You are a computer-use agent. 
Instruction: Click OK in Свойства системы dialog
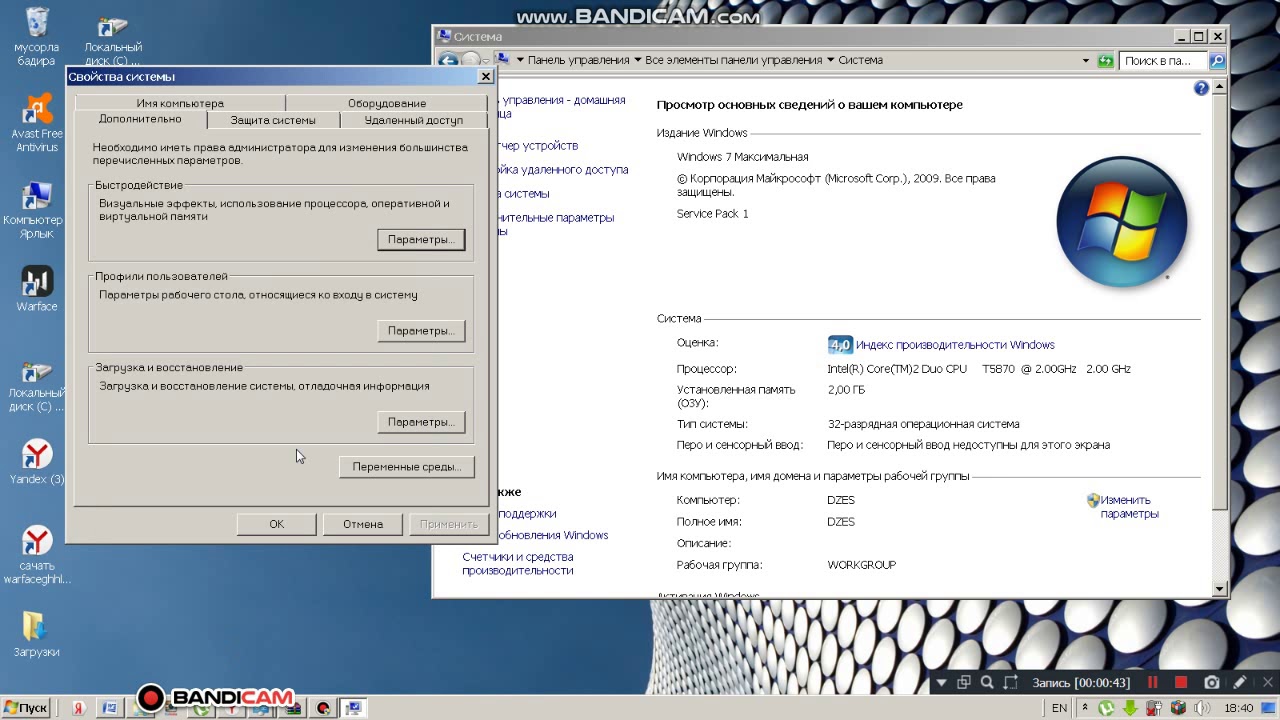277,524
